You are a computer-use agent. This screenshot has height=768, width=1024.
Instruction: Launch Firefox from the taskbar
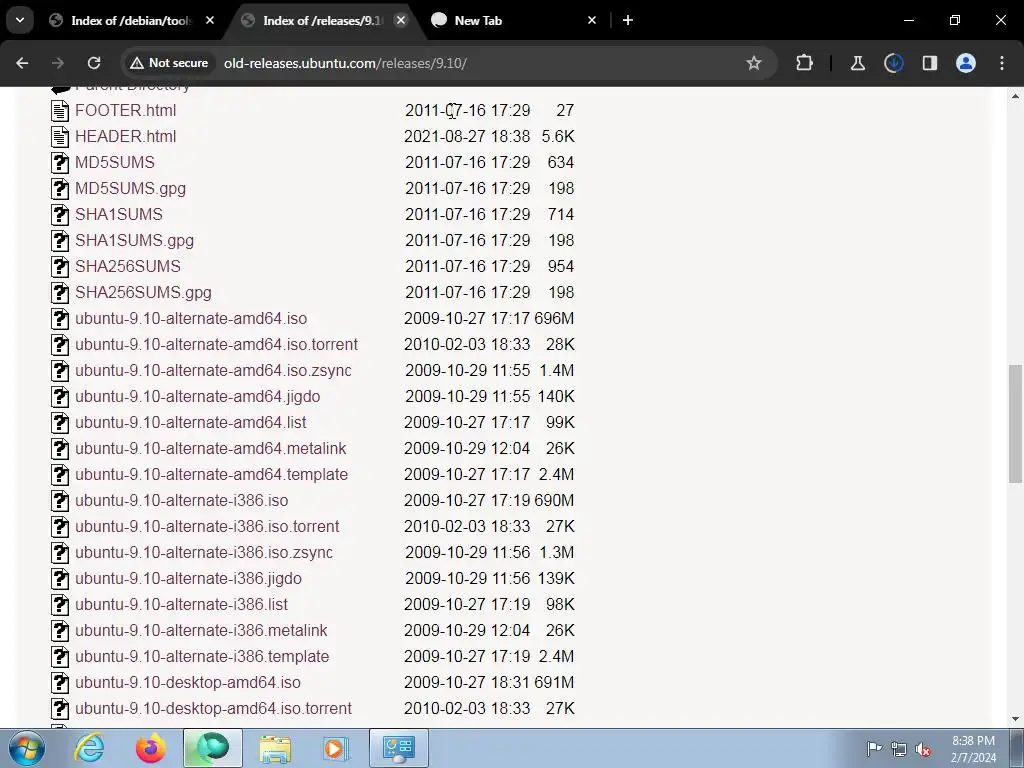point(151,748)
